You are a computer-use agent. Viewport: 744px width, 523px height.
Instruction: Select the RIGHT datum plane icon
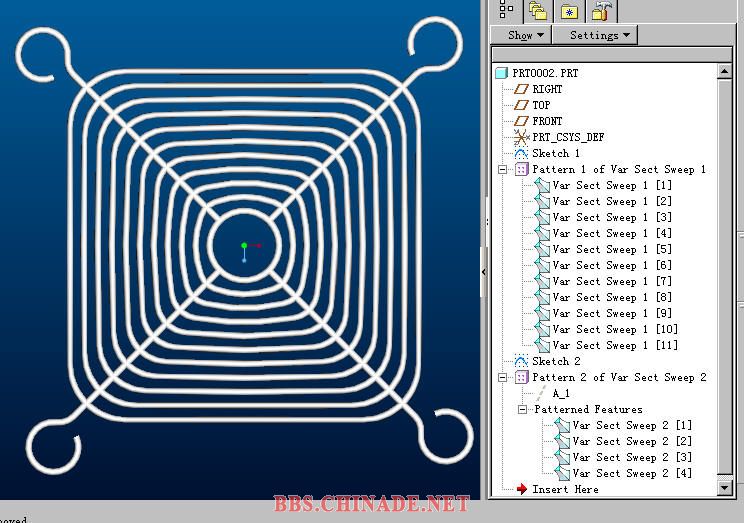coord(520,89)
